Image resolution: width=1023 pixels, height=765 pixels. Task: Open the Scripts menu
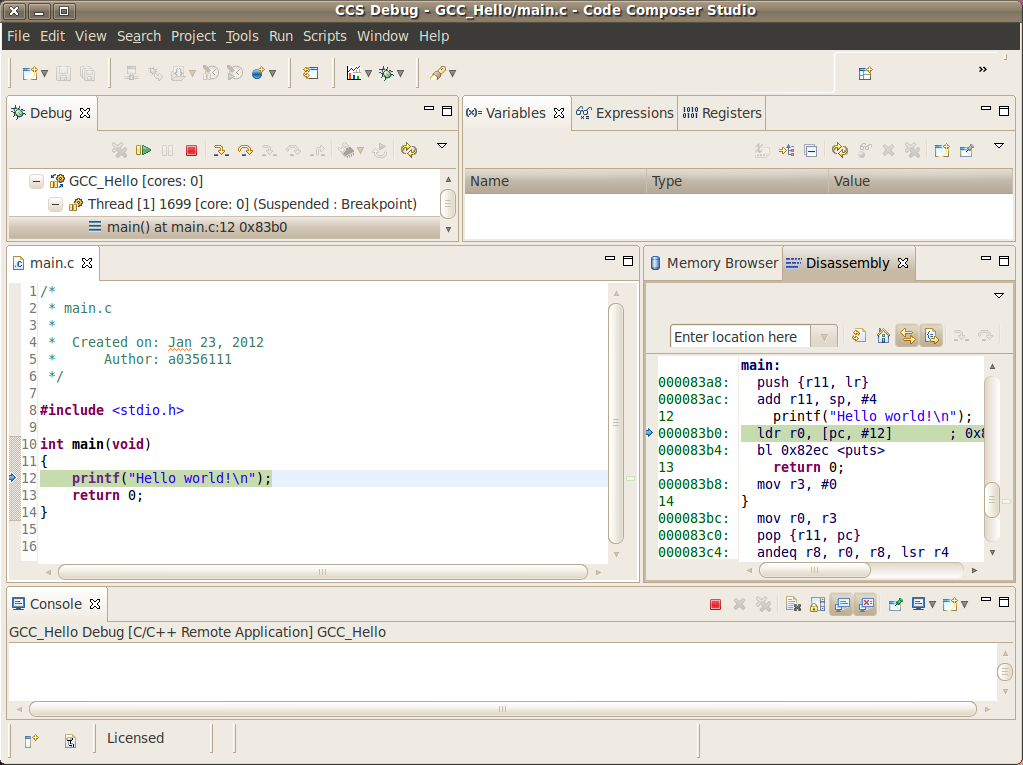324,35
